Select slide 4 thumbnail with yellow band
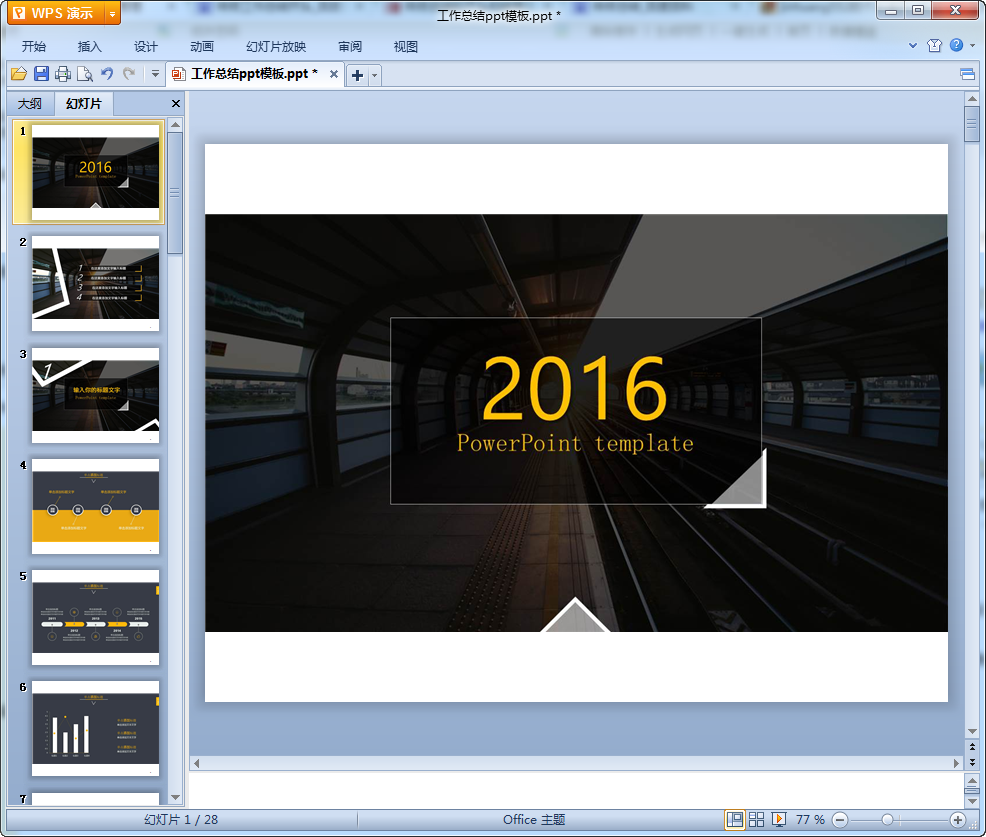This screenshot has width=986, height=837. point(95,506)
